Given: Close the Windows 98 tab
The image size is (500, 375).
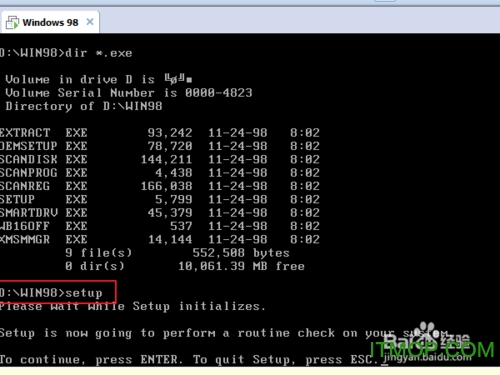Looking at the screenshot, I should tap(90, 22).
